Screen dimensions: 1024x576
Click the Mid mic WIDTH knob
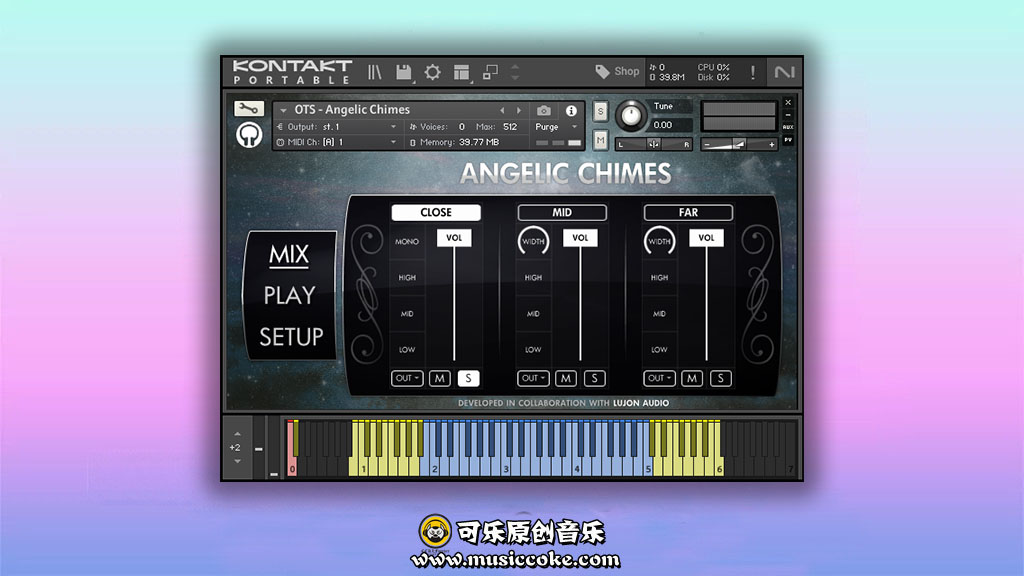pos(534,241)
